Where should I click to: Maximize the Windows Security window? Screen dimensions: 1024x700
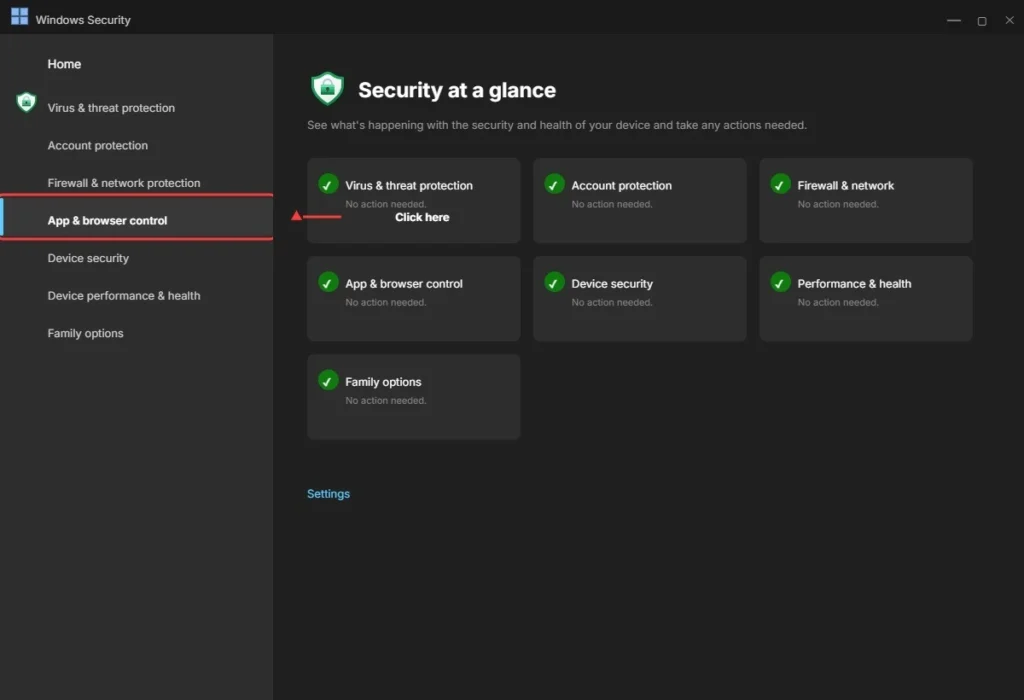click(x=981, y=20)
